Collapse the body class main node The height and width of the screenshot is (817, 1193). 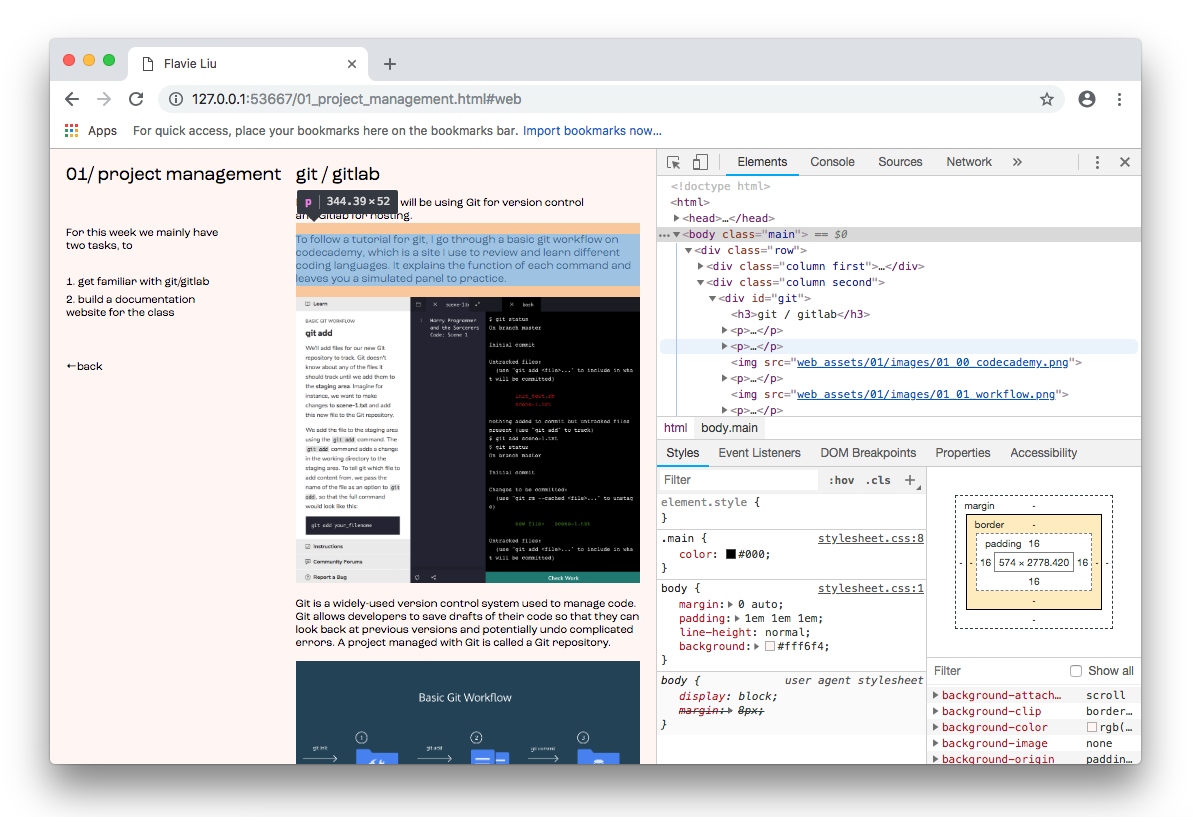pyautogui.click(x=676, y=234)
